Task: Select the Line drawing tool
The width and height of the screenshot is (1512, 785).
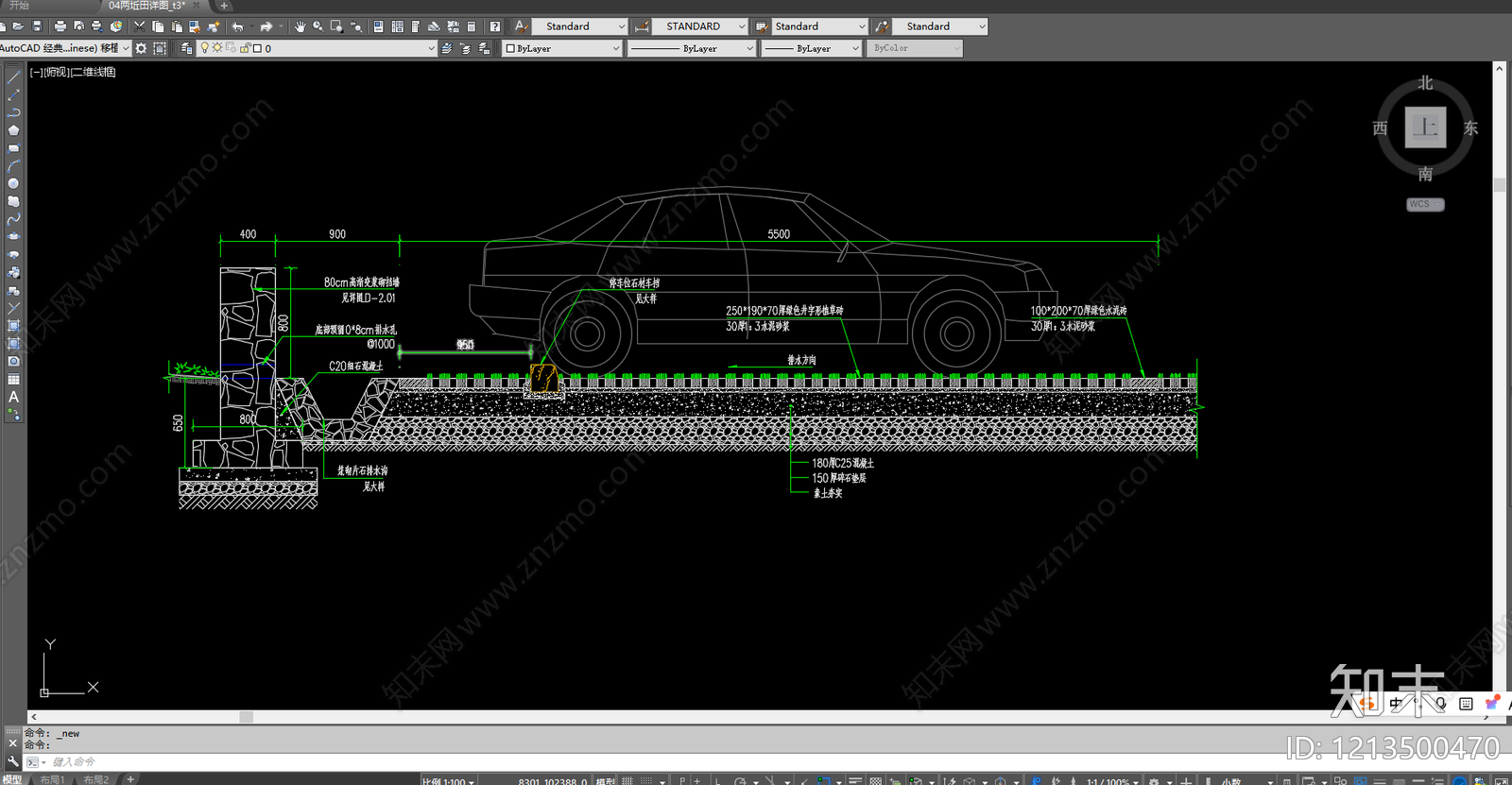Action: point(13,77)
